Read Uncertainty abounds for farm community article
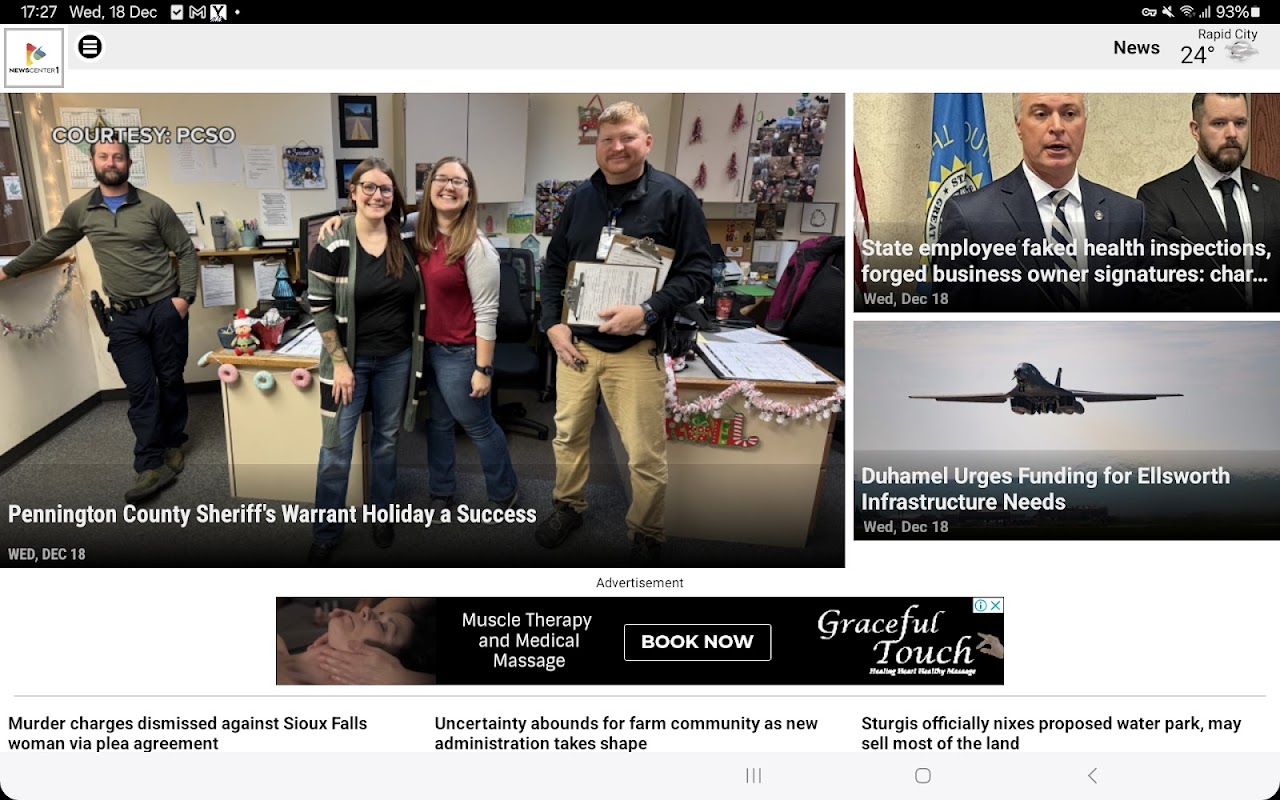Screen dimensions: 1280x800 (626, 733)
